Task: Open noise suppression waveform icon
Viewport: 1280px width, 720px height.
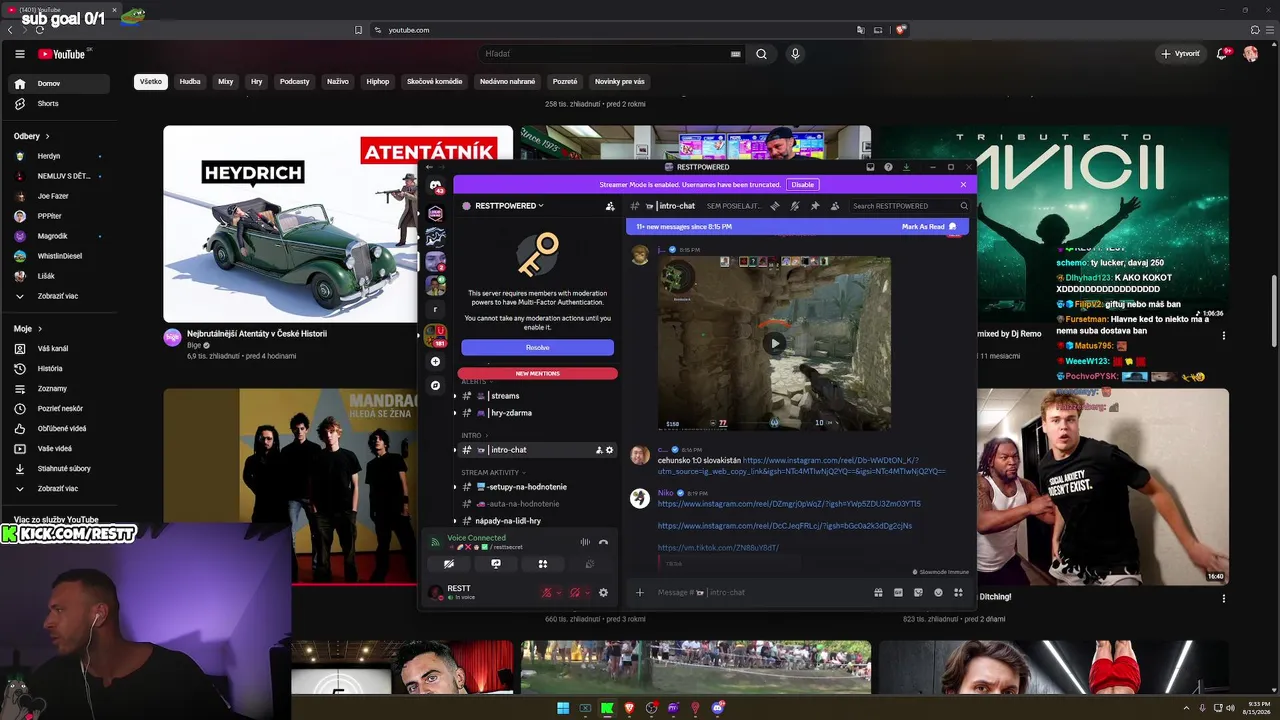Action: 585,542
